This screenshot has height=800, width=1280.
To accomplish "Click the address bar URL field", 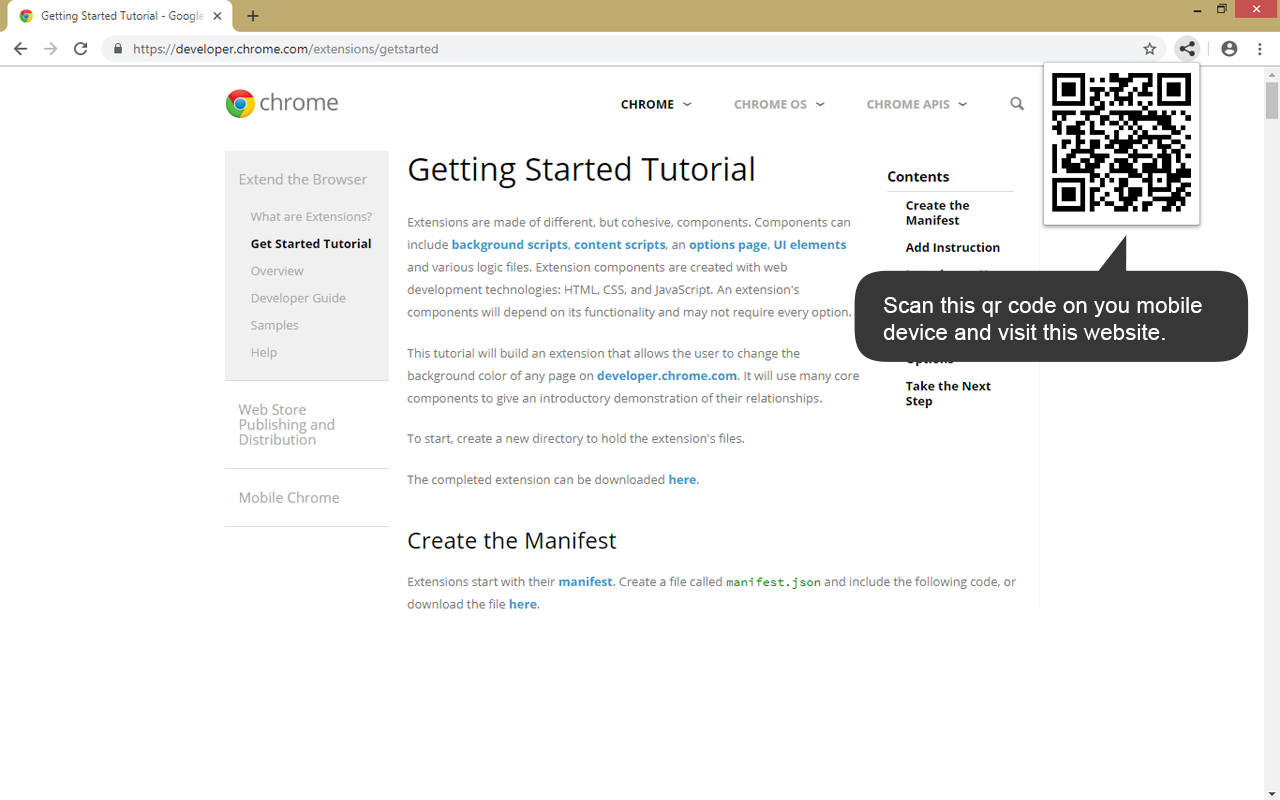I will tap(636, 48).
